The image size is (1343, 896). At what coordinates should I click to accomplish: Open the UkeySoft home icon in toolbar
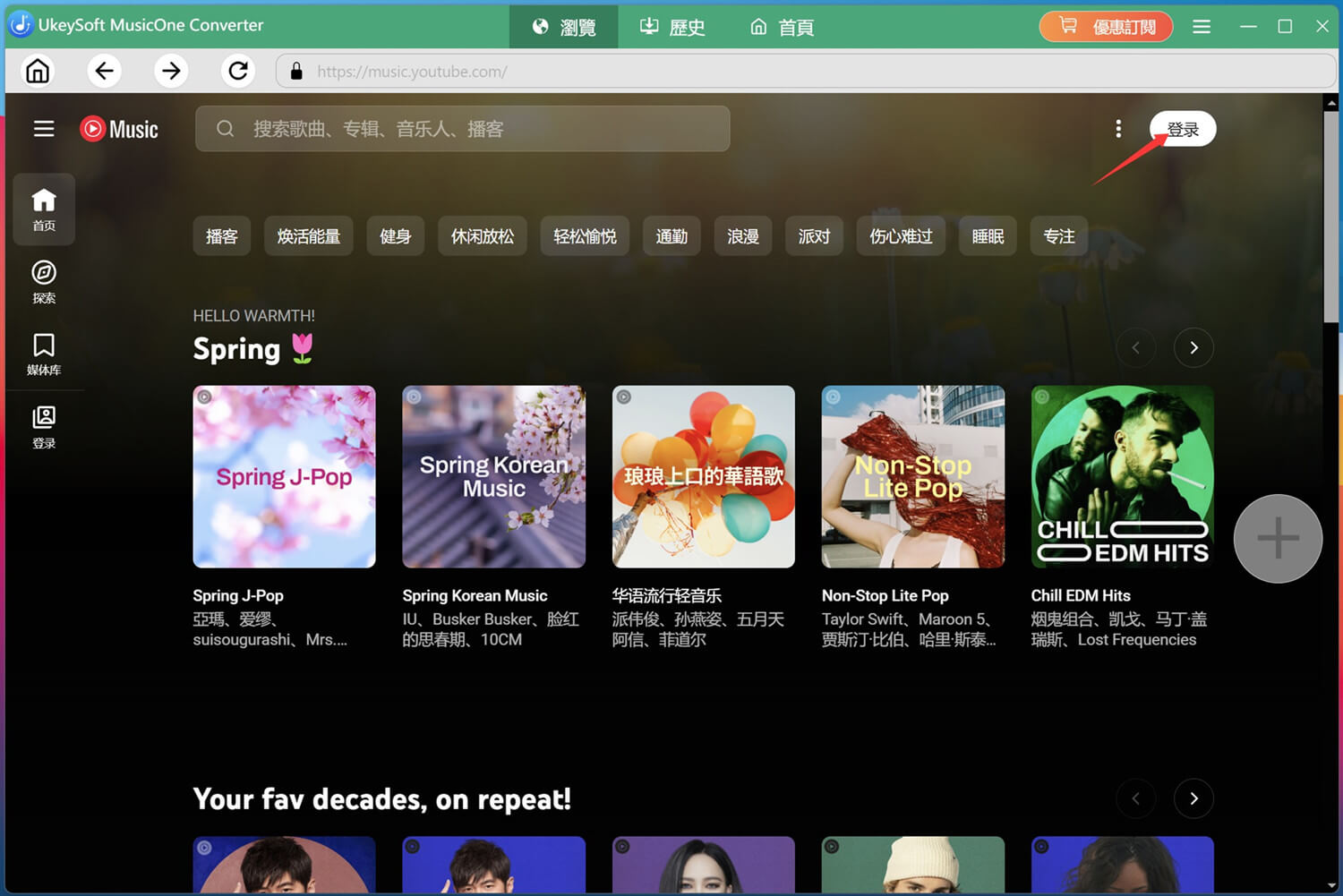click(x=37, y=71)
